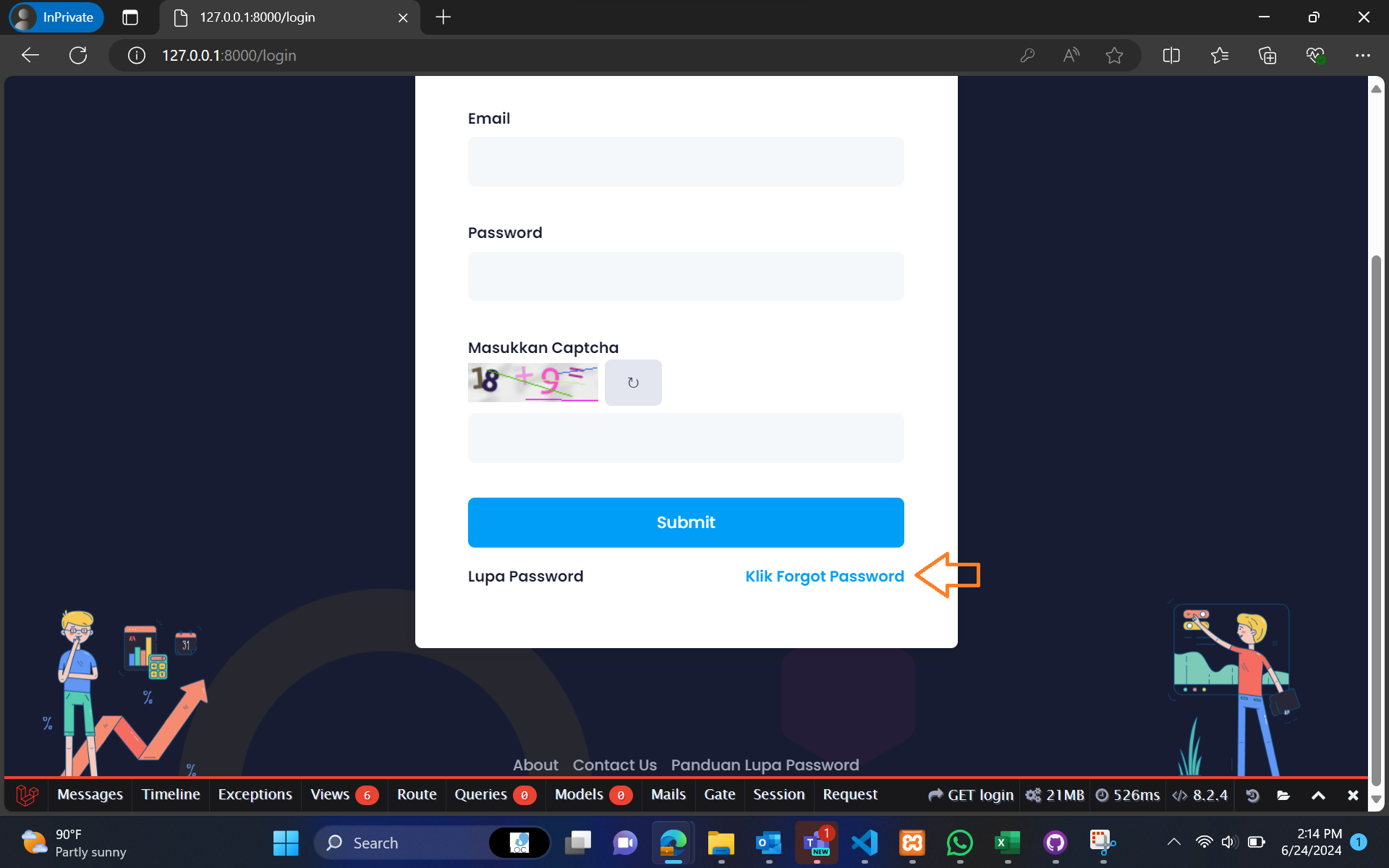Click the browser address bar URL
This screenshot has width=1389, height=868.
(229, 56)
